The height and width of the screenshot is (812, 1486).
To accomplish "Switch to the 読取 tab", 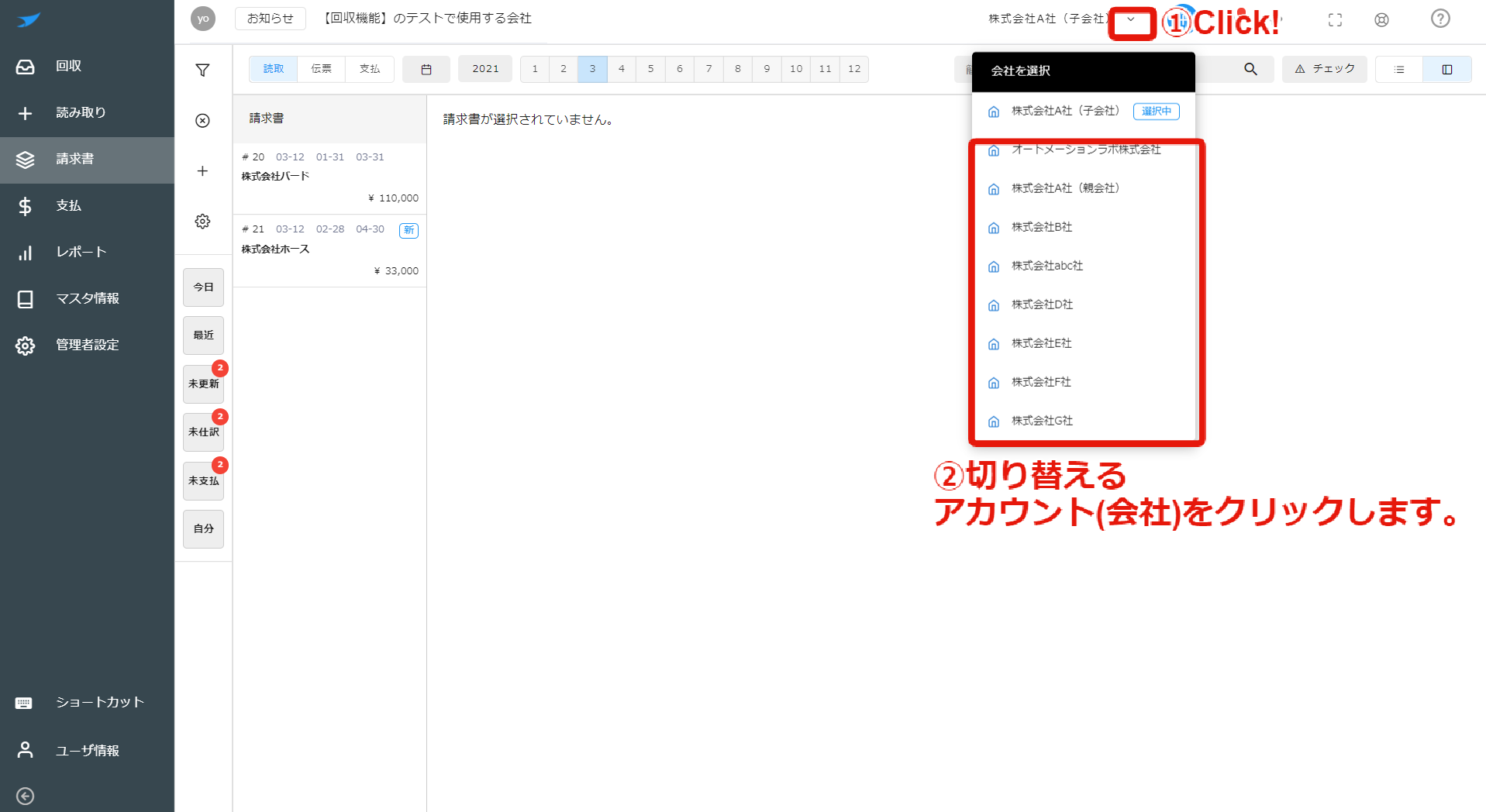I will click(274, 69).
